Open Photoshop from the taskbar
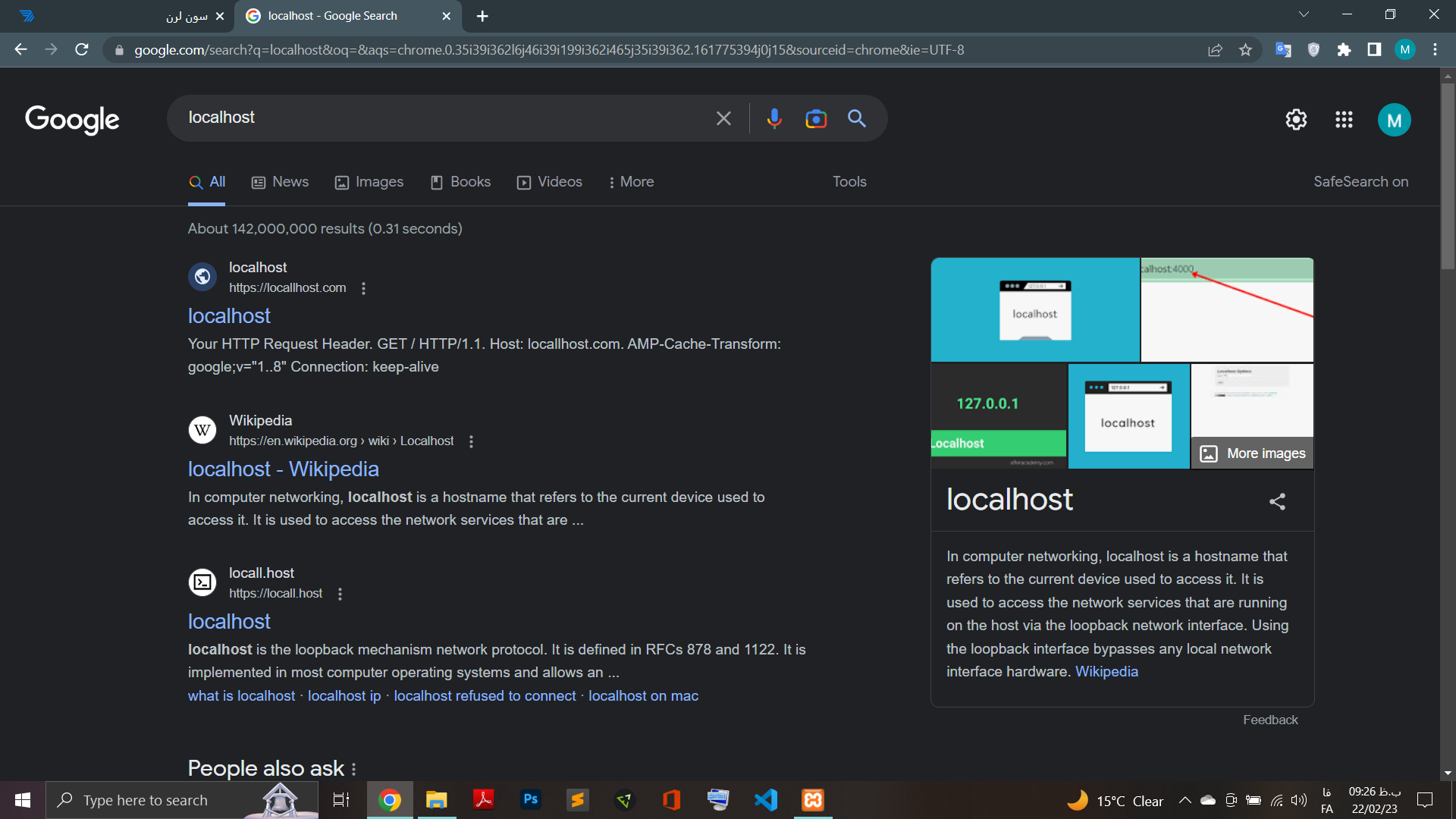This screenshot has width=1456, height=819. 531,800
